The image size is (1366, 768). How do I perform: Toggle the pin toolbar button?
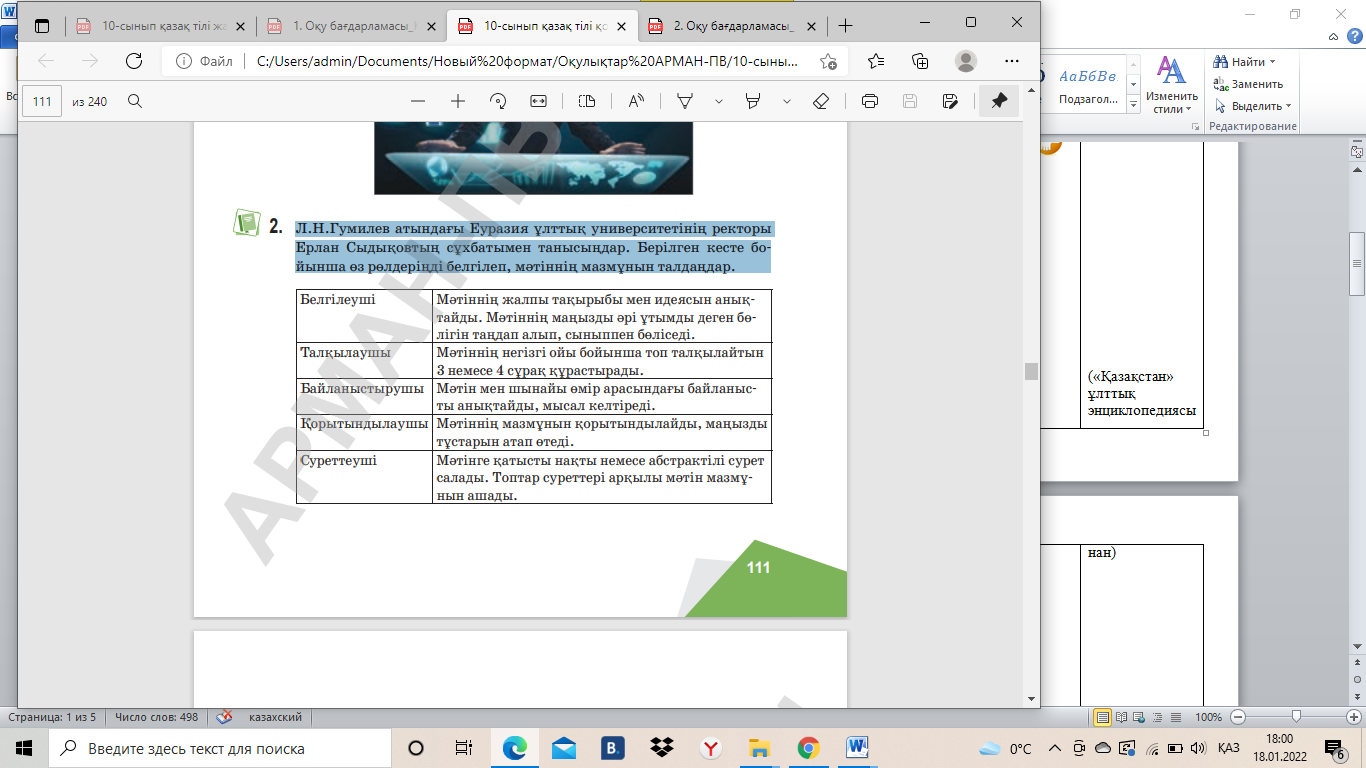point(998,101)
